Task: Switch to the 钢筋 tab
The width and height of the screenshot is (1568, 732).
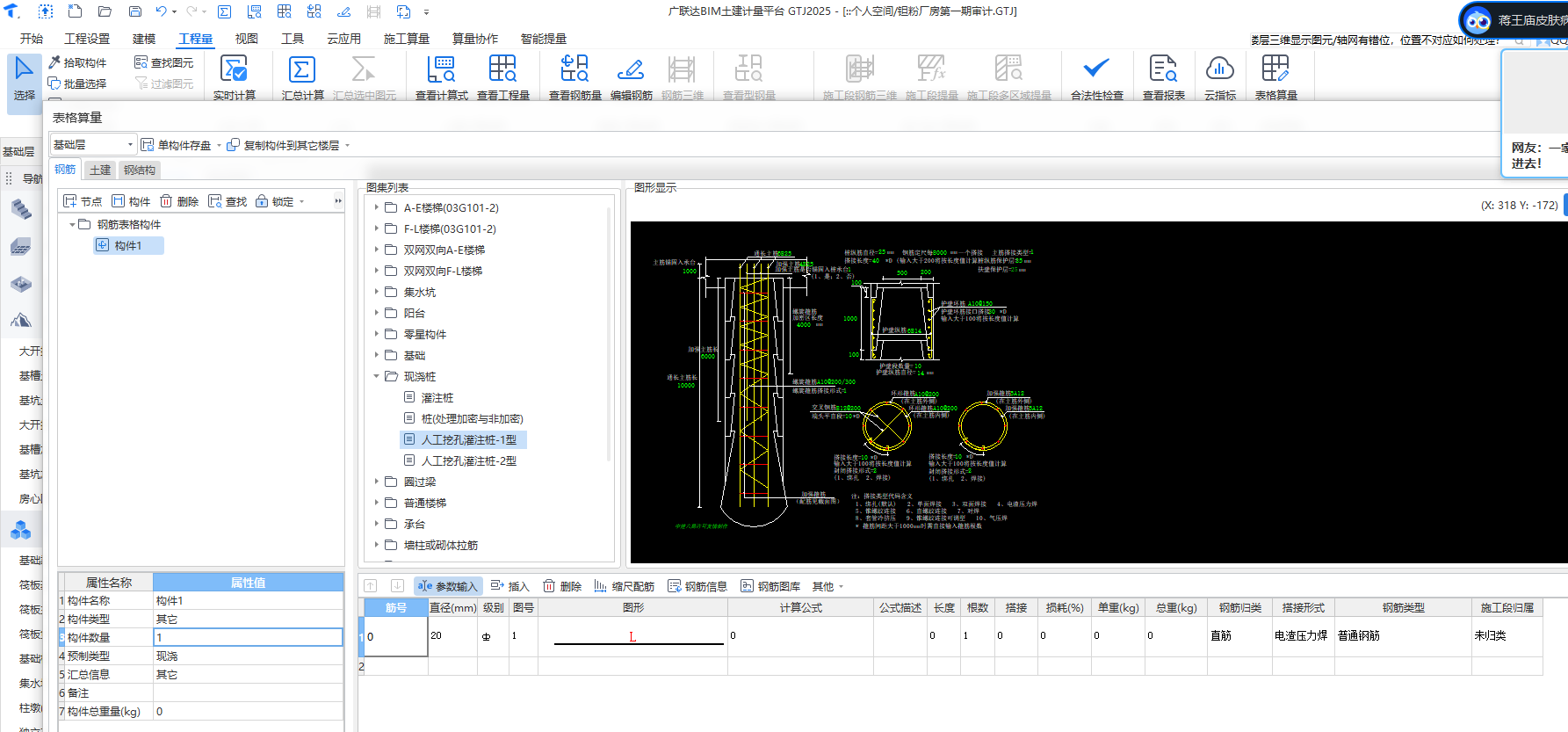Action: click(65, 170)
